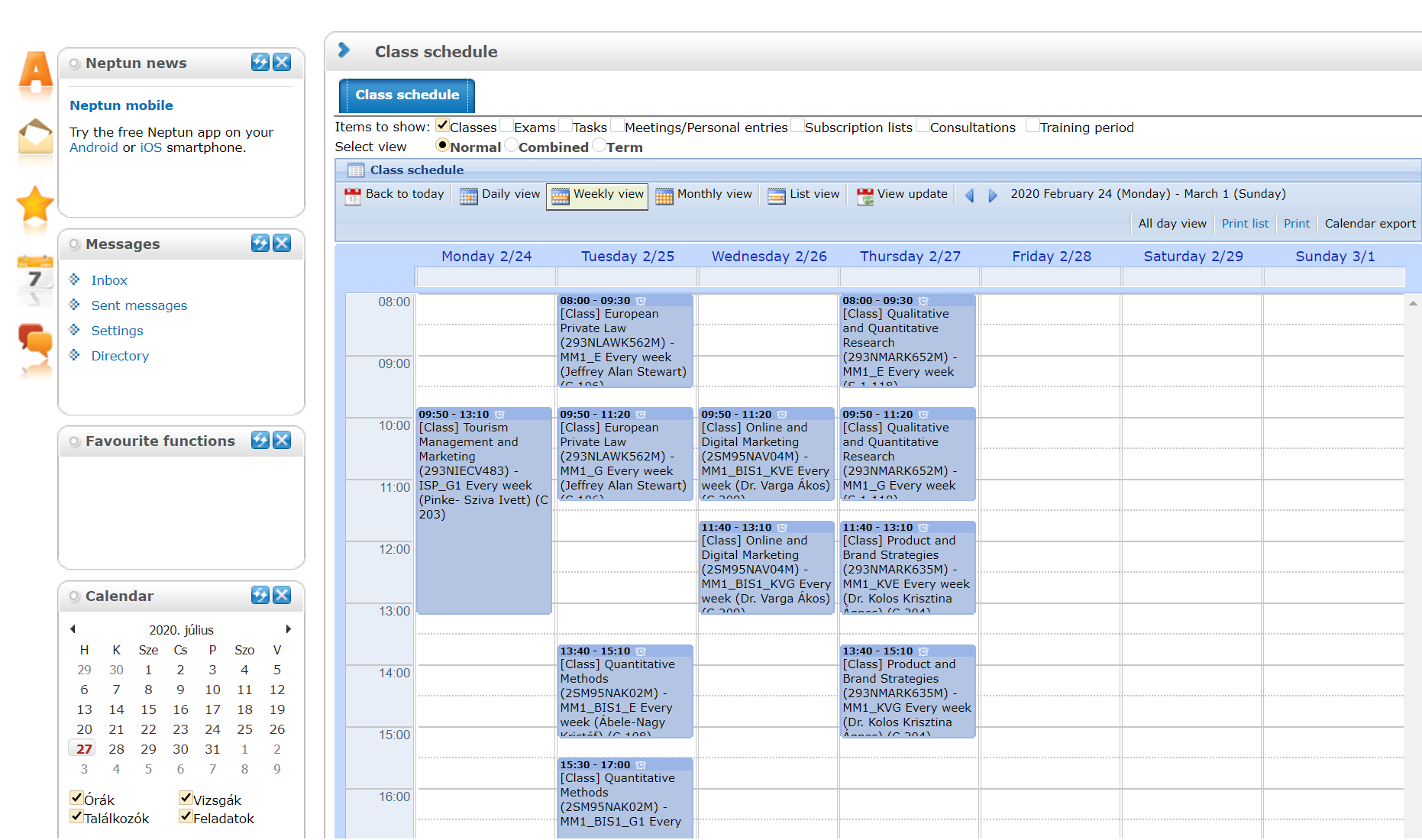The image size is (1422, 840).
Task: Open Monday Tourism Management and Marketing class
Action: point(484,510)
